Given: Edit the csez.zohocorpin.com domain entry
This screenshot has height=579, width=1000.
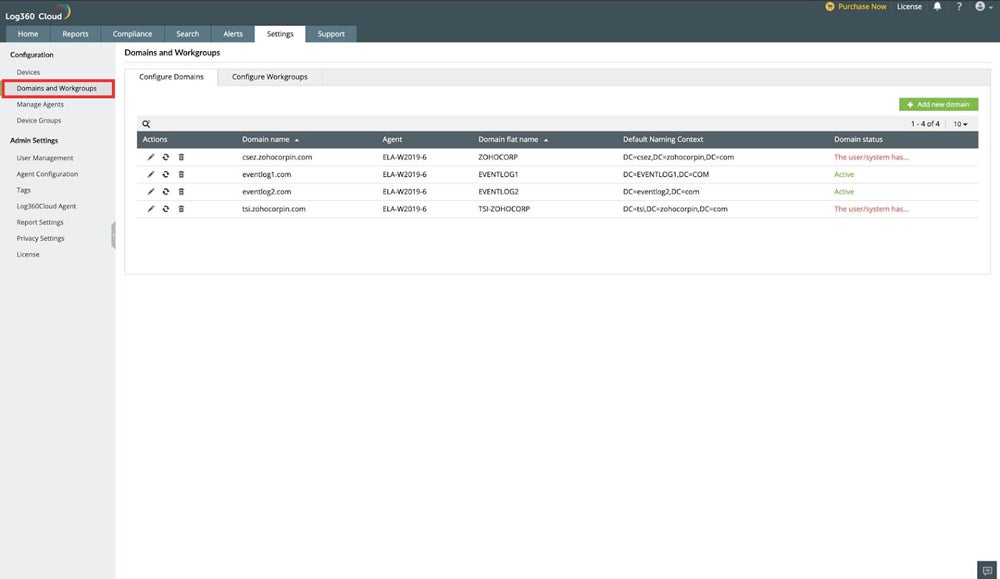Looking at the screenshot, I should pyautogui.click(x=150, y=156).
